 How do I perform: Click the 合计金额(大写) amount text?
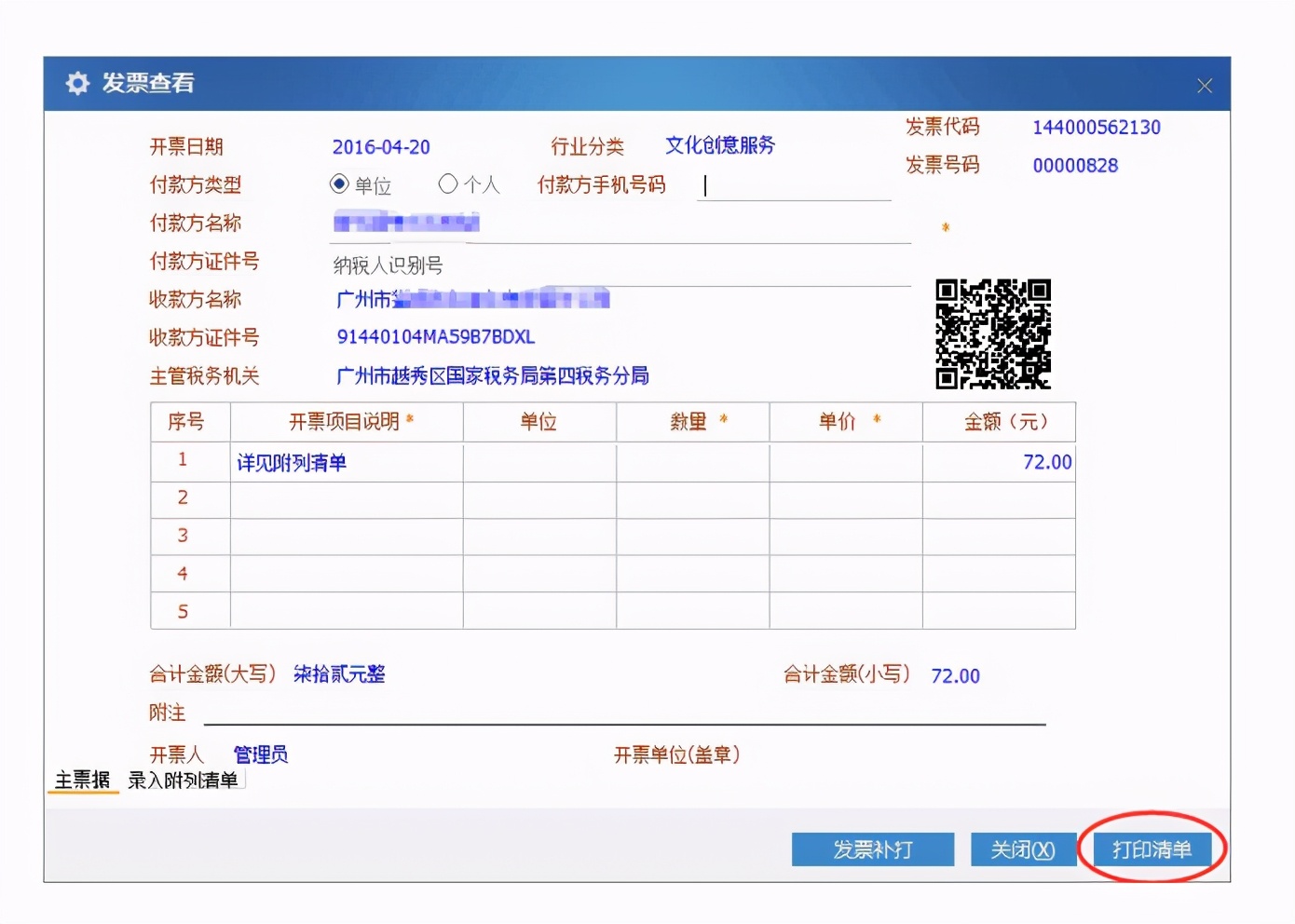pyautogui.click(x=339, y=673)
